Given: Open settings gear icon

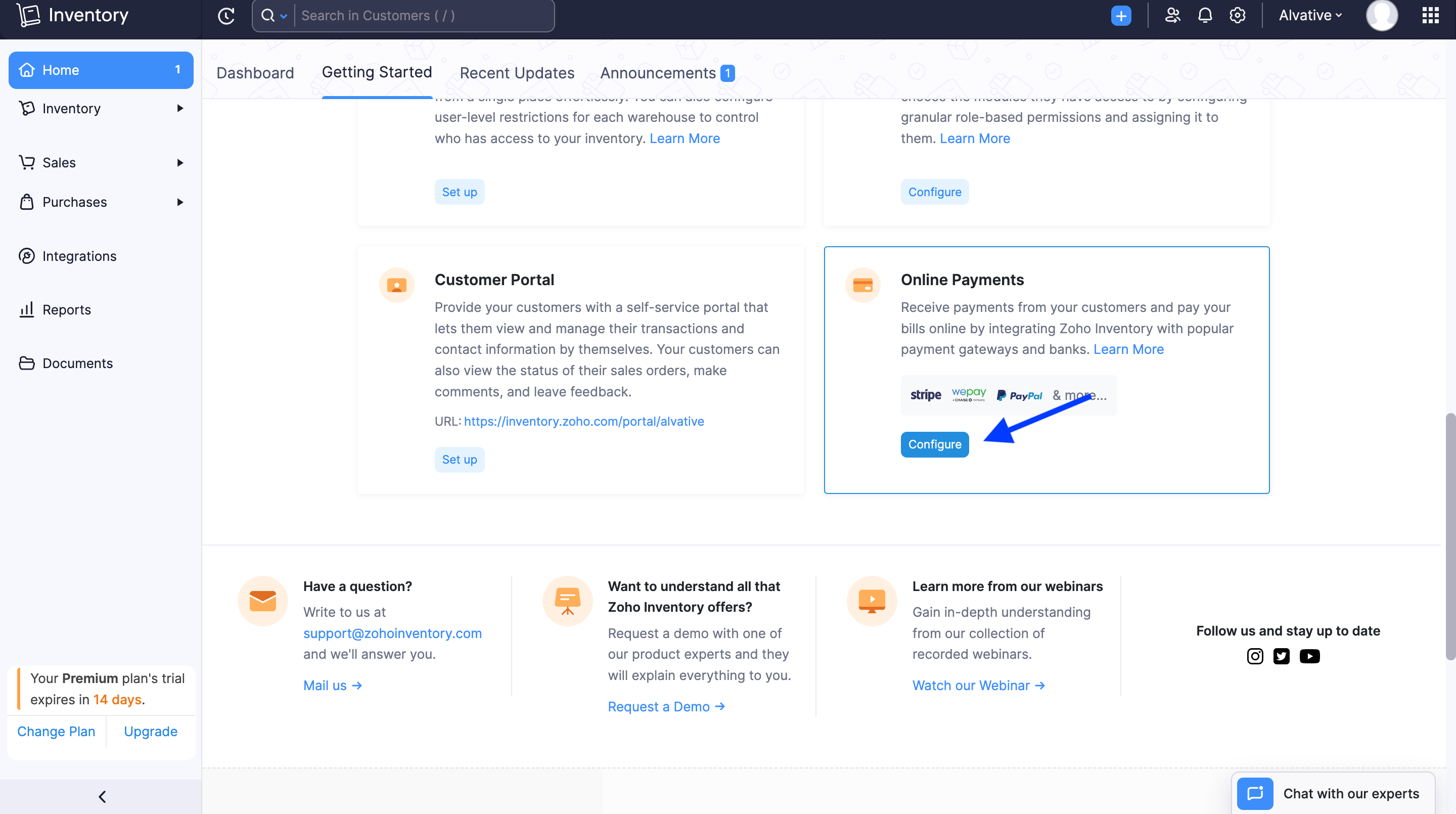Looking at the screenshot, I should coord(1237,15).
